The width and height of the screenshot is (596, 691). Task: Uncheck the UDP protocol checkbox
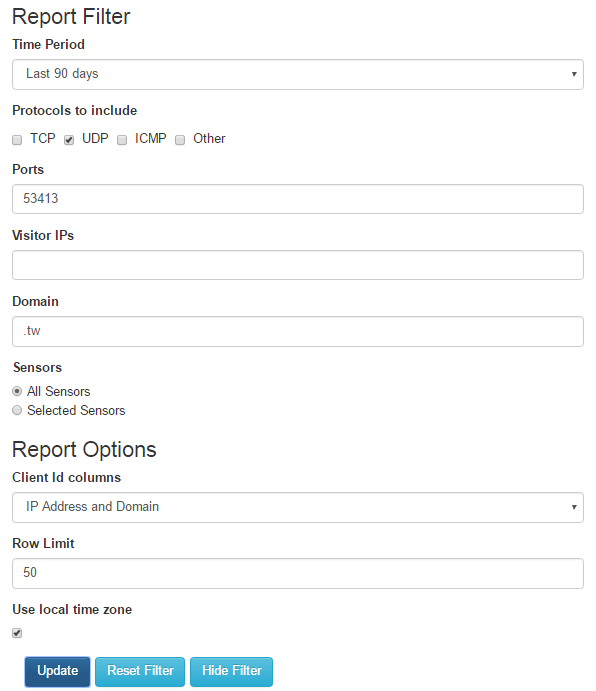click(x=69, y=140)
